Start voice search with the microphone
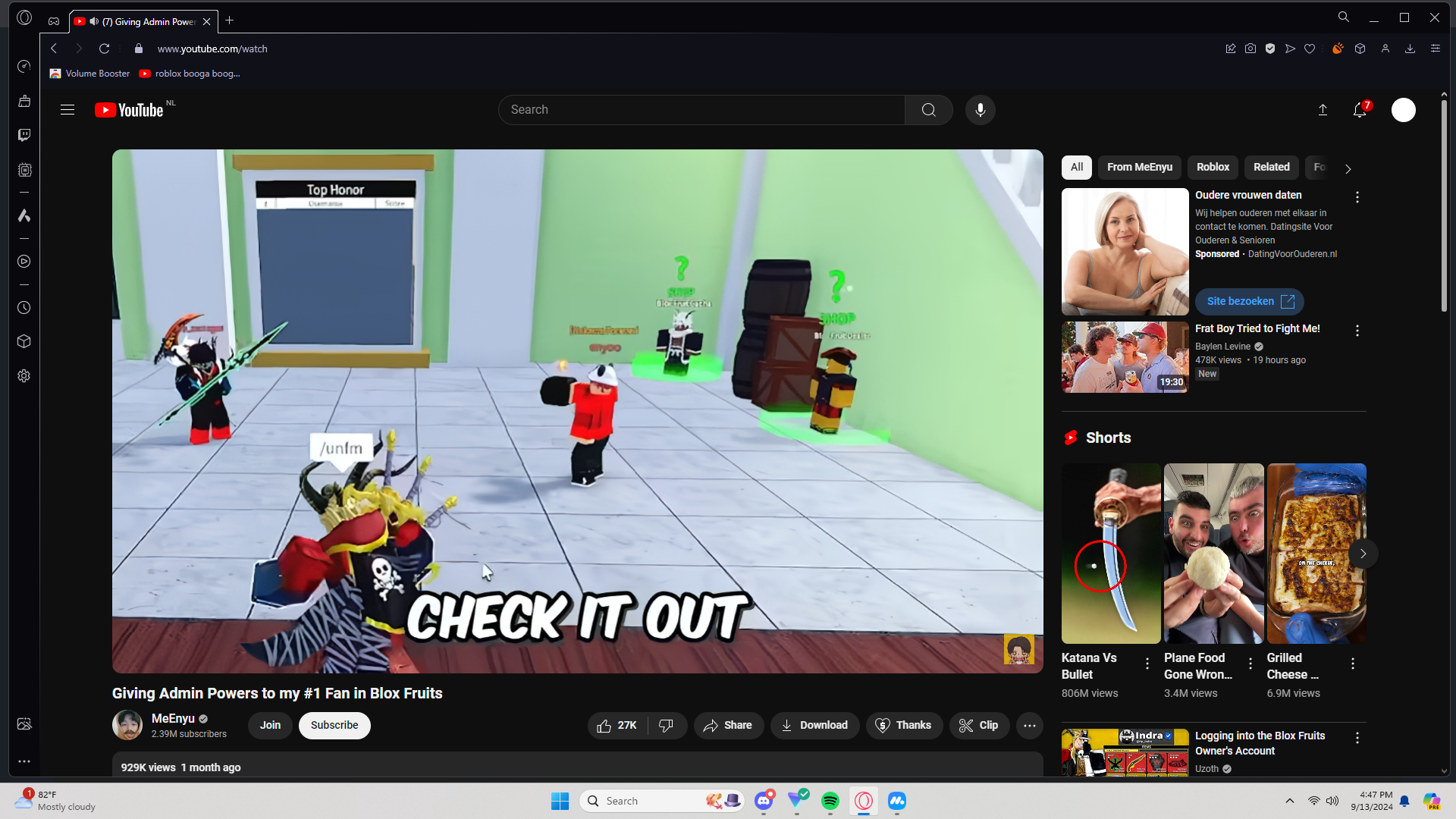 point(980,110)
